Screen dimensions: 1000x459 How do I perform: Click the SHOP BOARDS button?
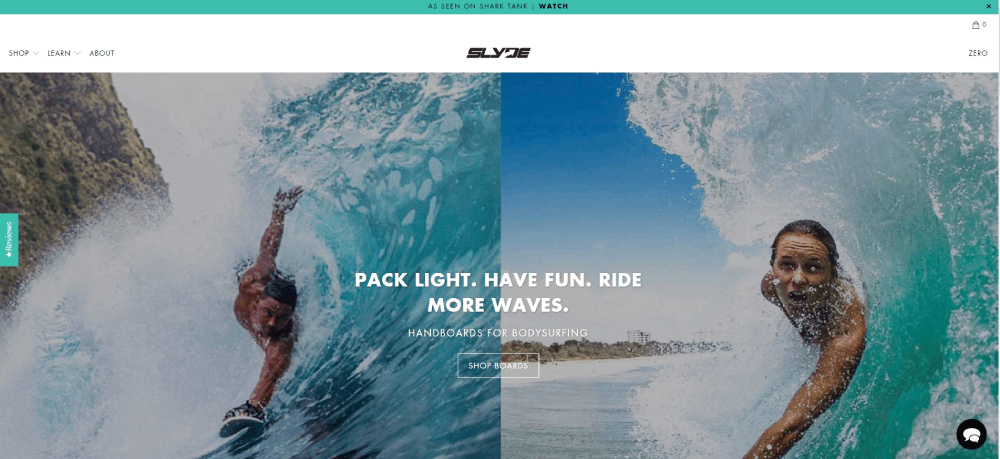coord(498,366)
